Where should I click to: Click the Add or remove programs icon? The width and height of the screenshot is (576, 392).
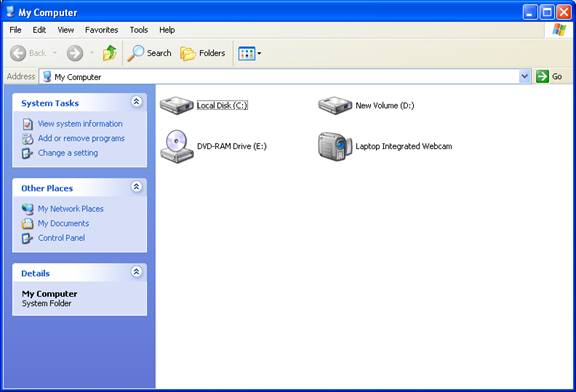point(28,139)
